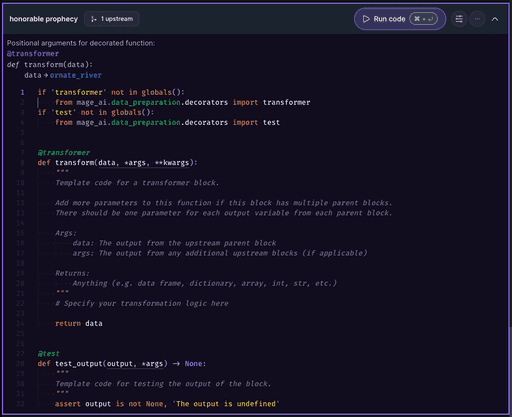This screenshot has height=417, width=512.
Task: Open the block settings sliders icon
Action: tap(459, 19)
